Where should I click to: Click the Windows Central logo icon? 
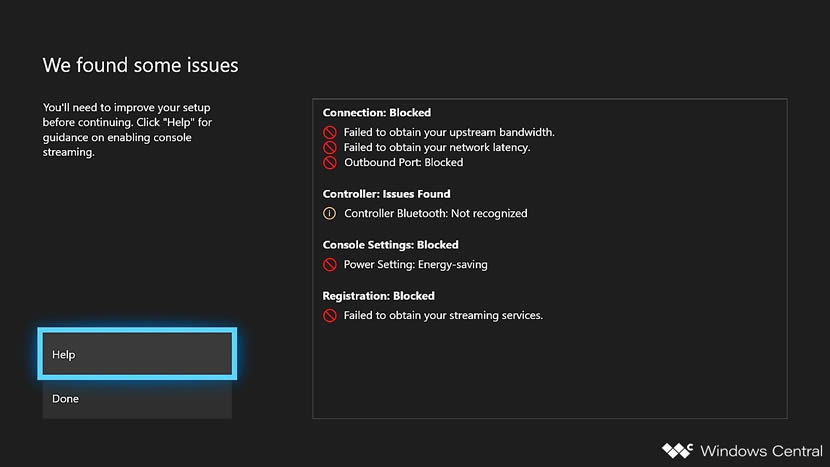point(677,450)
